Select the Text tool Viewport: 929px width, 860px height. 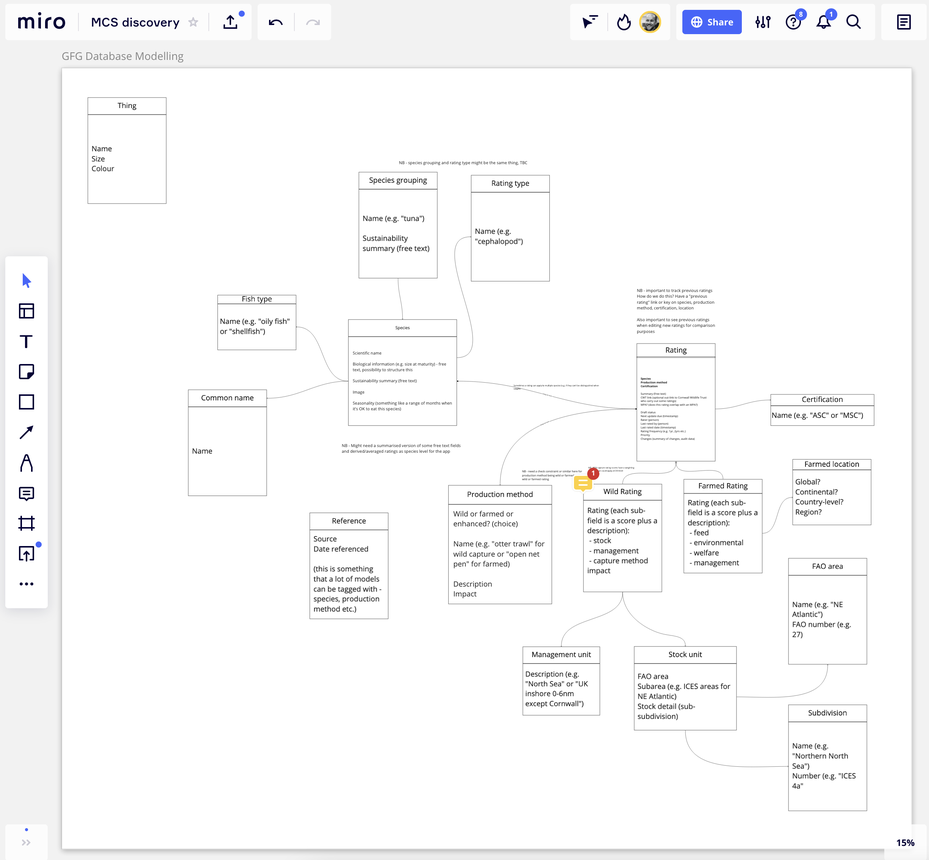[27, 342]
